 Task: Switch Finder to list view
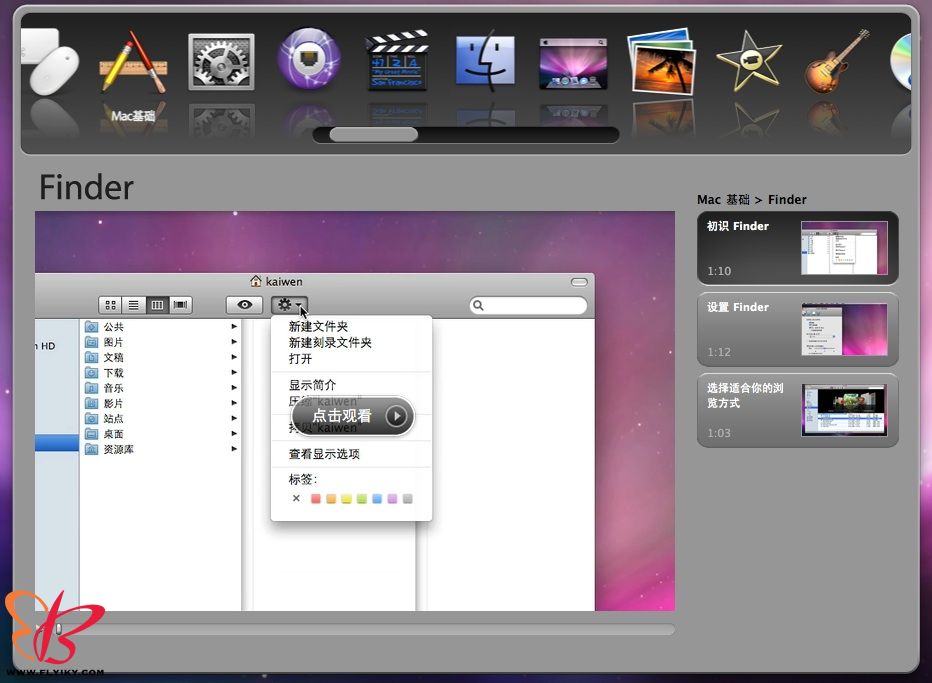click(x=134, y=305)
